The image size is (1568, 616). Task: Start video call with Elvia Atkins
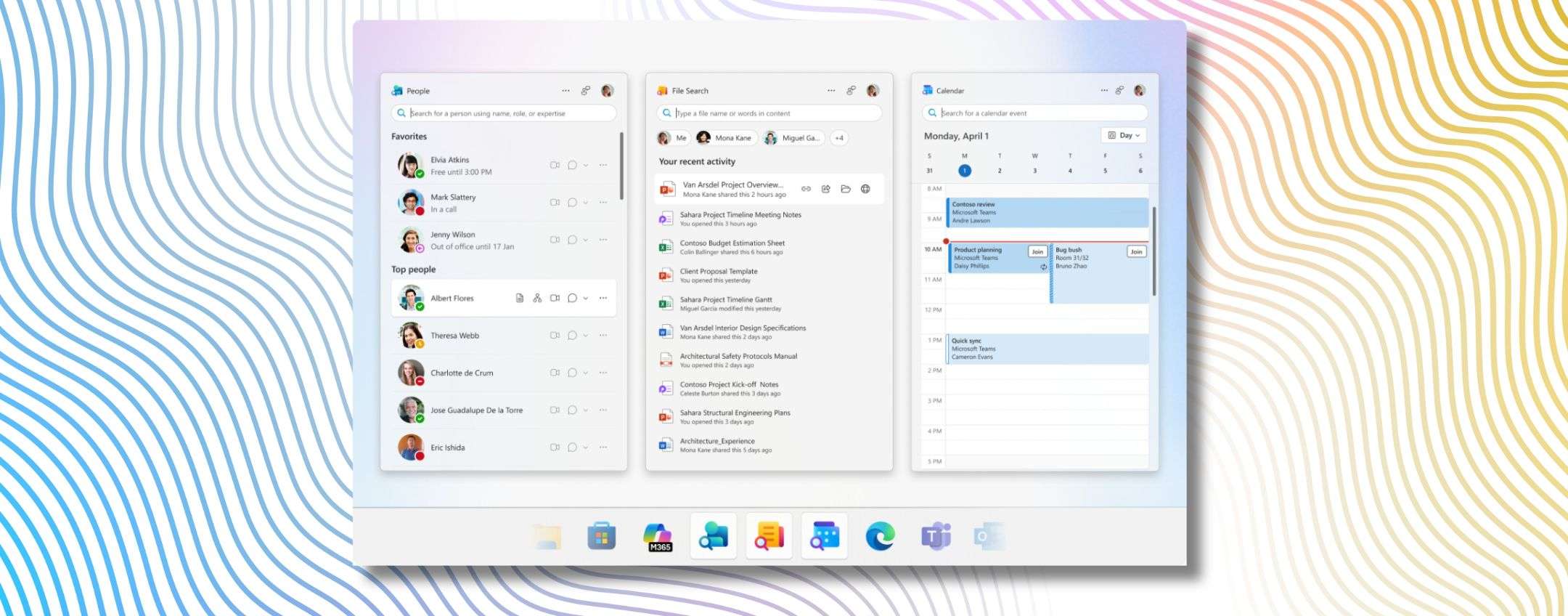click(x=555, y=165)
